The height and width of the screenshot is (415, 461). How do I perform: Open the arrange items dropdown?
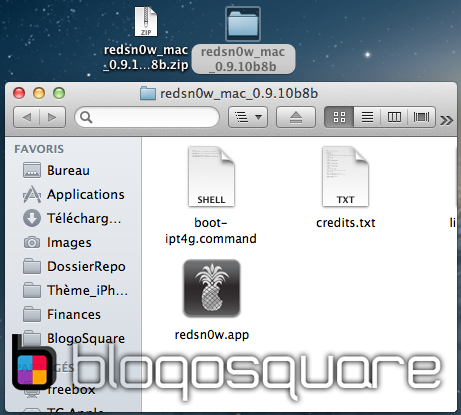[x=248, y=117]
